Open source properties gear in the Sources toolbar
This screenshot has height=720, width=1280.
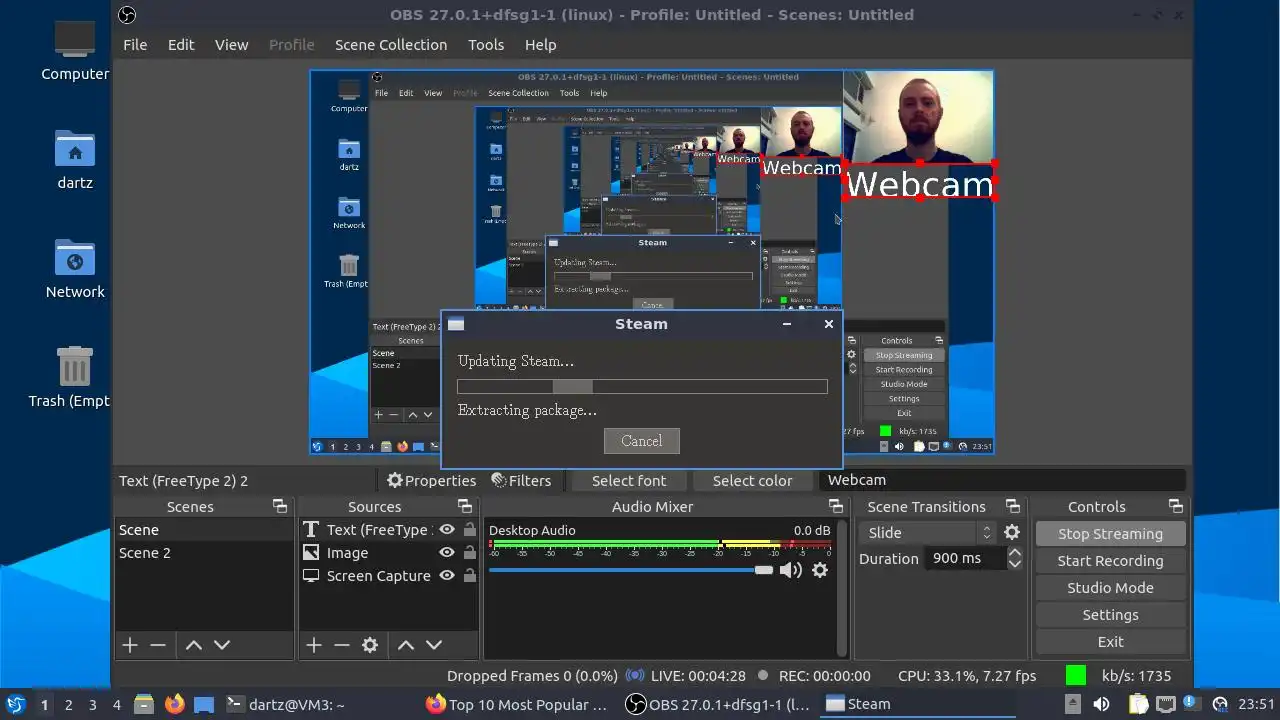pyautogui.click(x=370, y=645)
